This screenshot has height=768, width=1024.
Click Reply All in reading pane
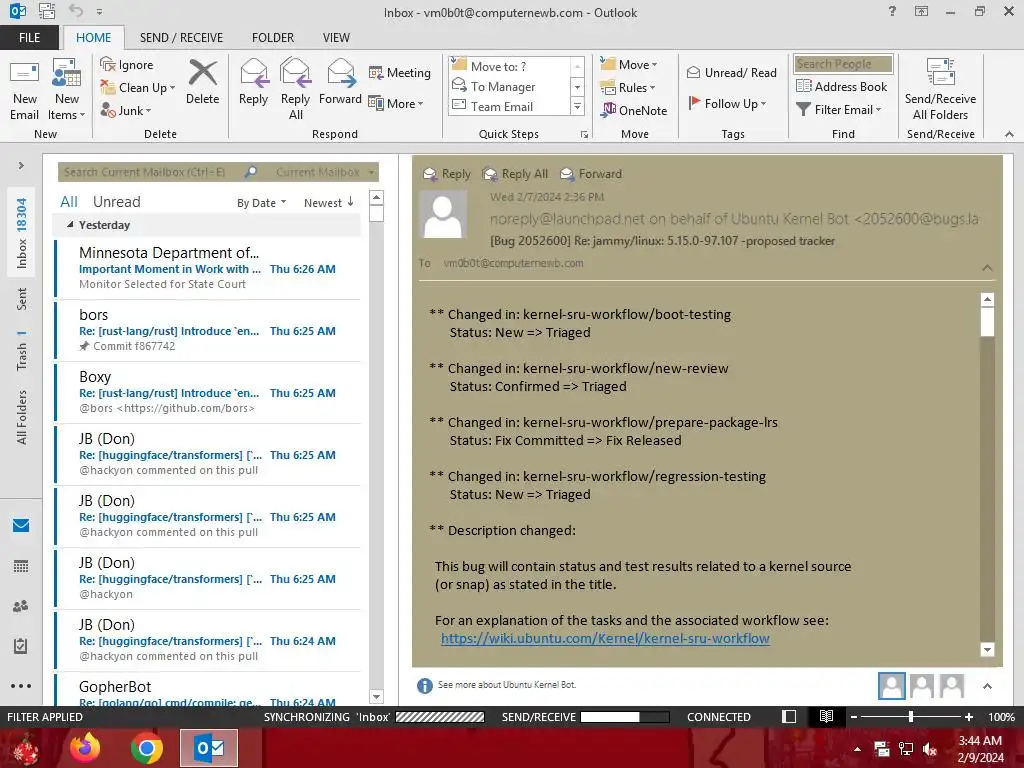515,174
